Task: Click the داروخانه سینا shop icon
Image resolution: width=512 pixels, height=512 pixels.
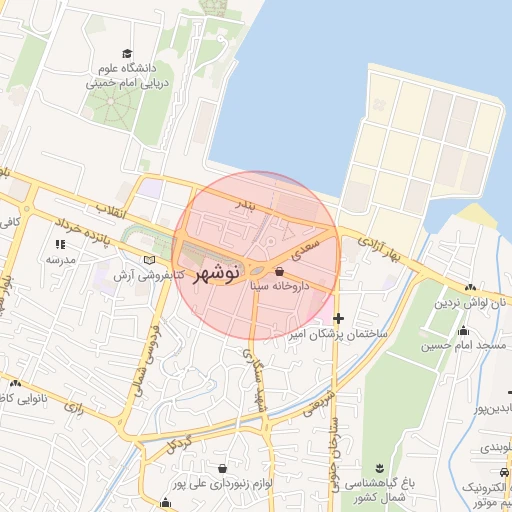Action: coord(279,272)
